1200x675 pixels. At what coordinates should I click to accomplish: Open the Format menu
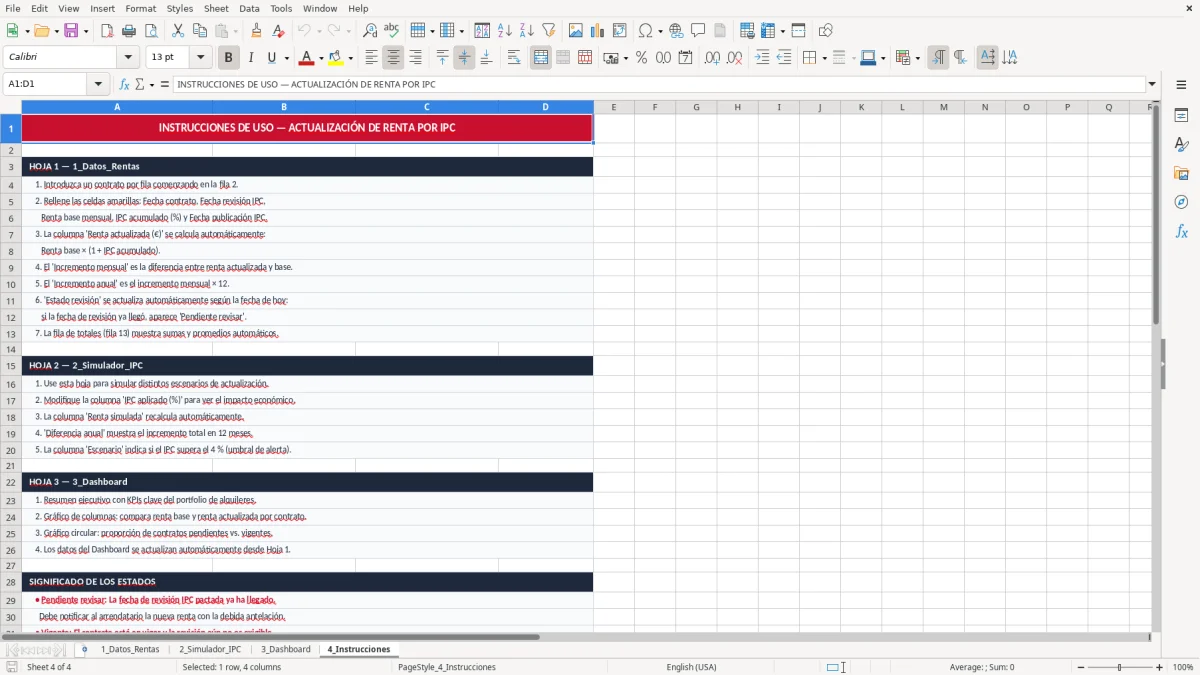140,8
